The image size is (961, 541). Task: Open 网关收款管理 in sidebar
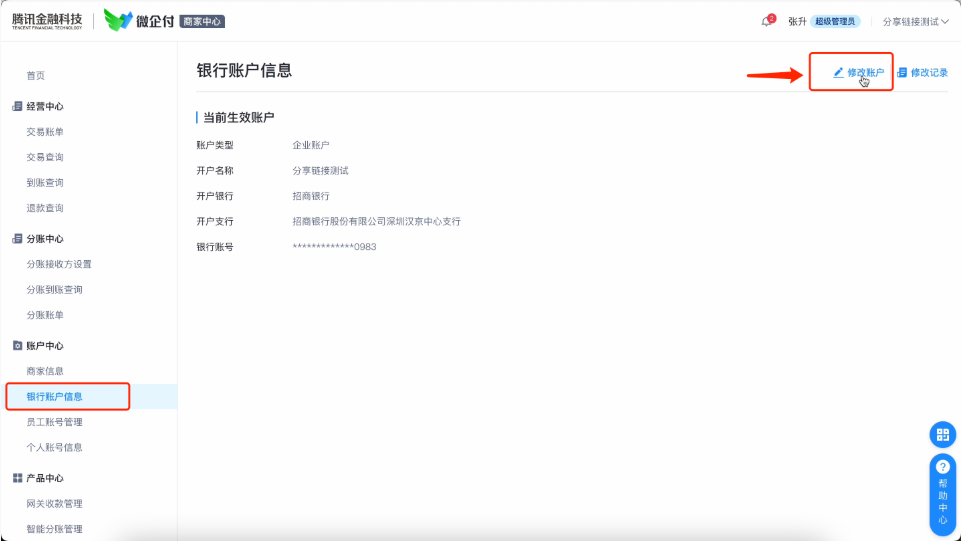click(x=54, y=504)
